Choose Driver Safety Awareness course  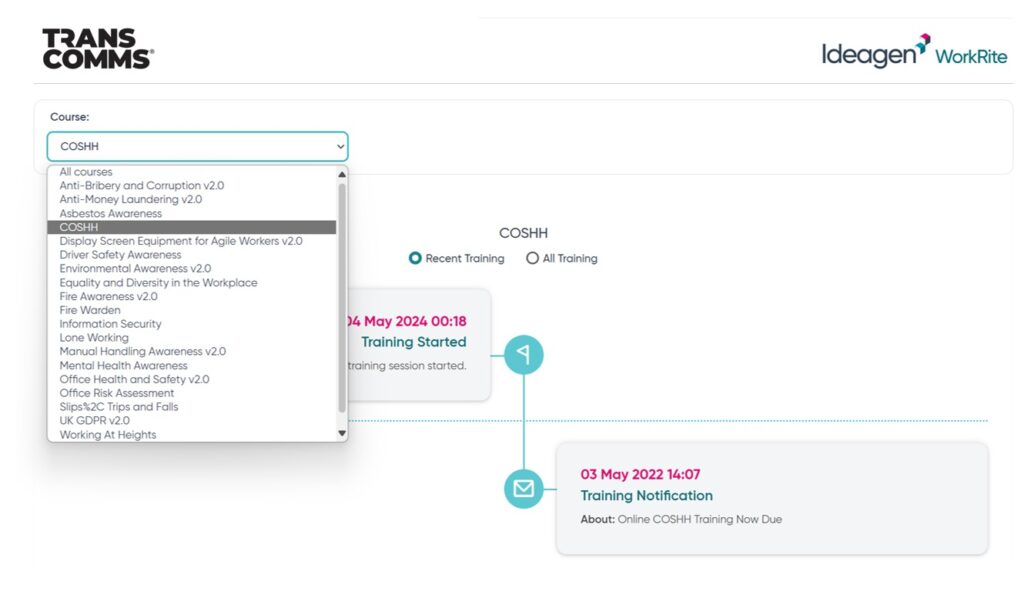tap(120, 255)
